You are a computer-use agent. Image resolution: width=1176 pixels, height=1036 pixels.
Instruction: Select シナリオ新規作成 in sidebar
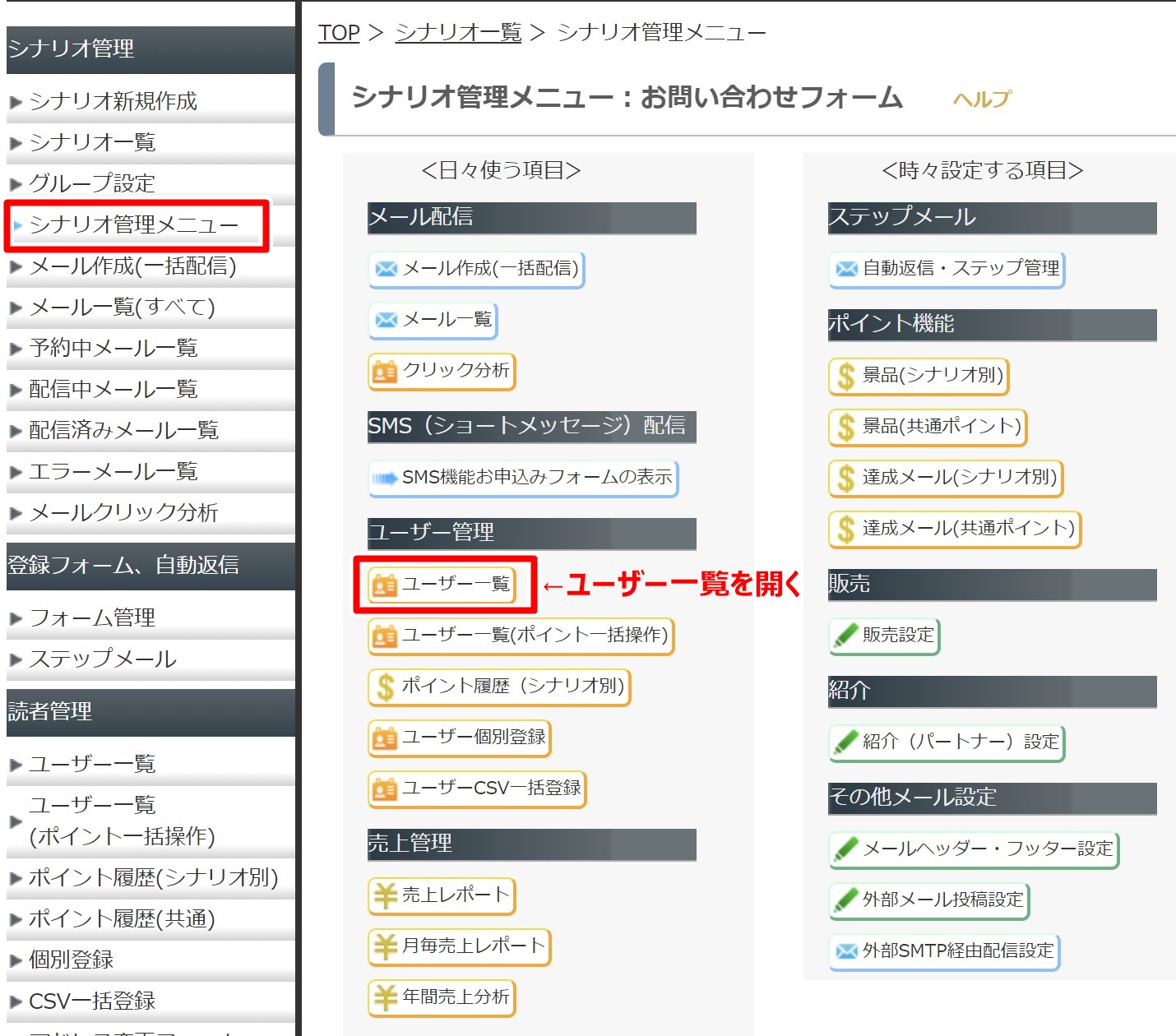pyautogui.click(x=113, y=101)
